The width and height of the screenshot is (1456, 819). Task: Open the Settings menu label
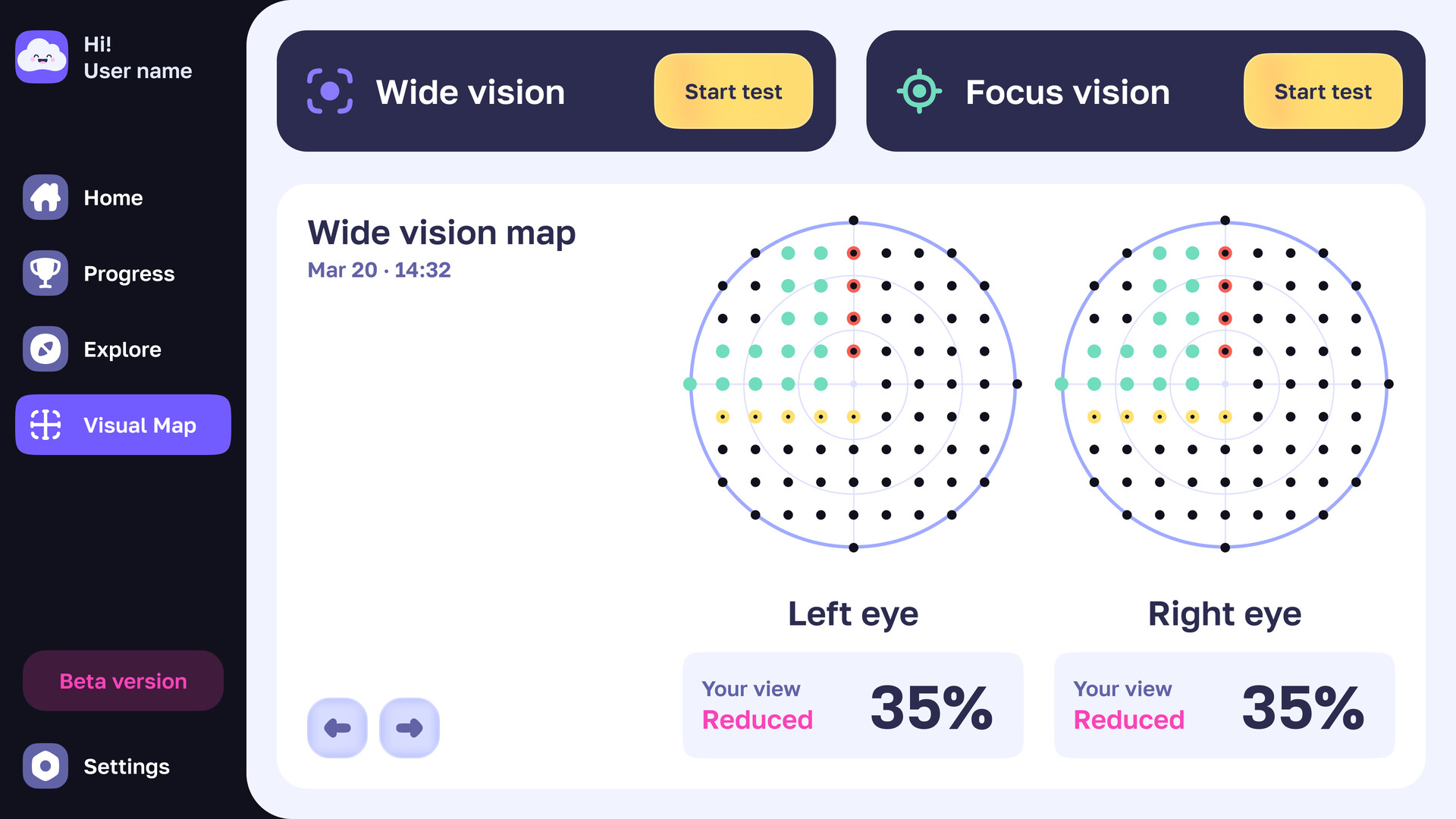point(127,767)
